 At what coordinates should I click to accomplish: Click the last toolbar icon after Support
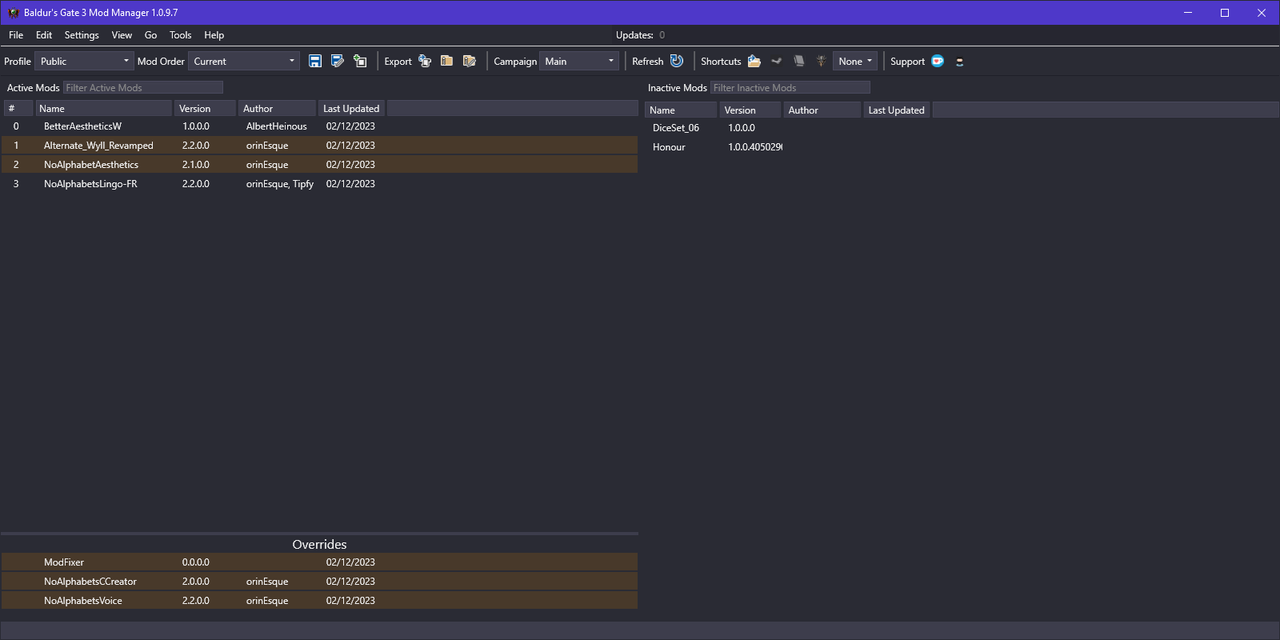(x=960, y=61)
